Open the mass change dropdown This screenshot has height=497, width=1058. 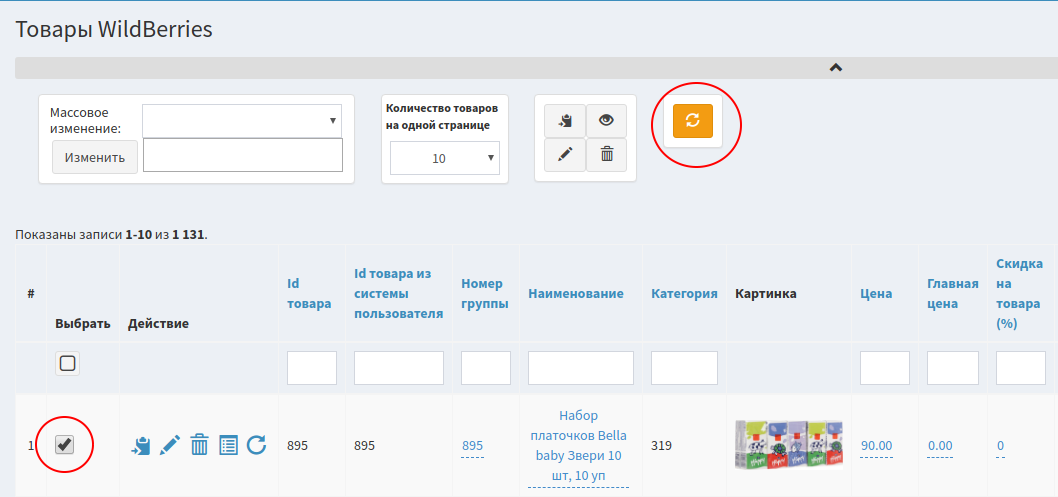tap(242, 121)
